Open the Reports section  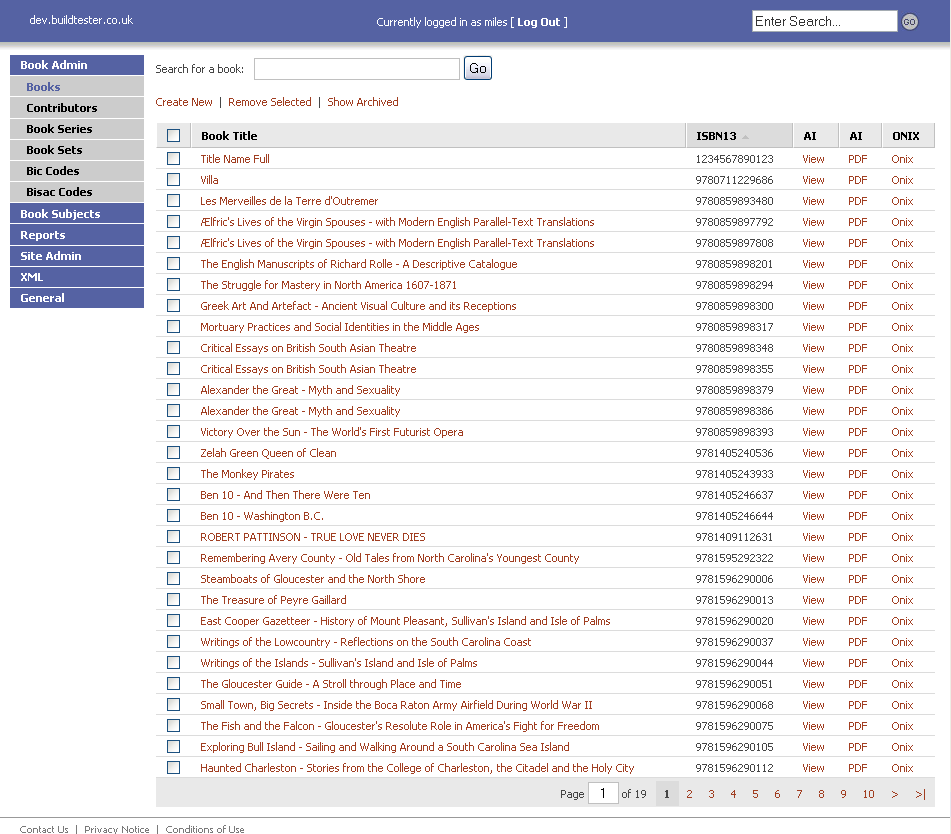tap(77, 235)
